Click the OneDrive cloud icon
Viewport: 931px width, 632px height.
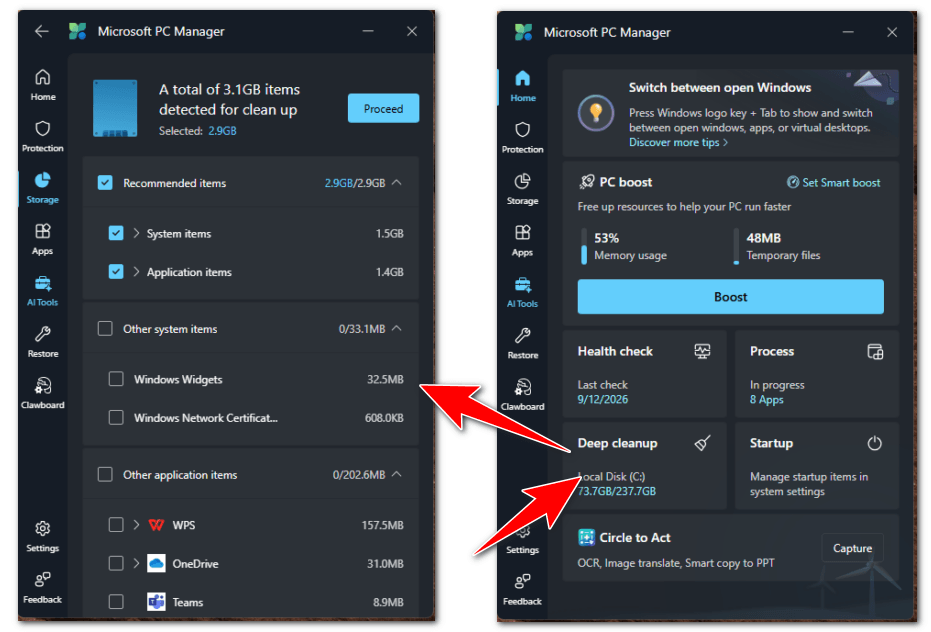click(156, 563)
